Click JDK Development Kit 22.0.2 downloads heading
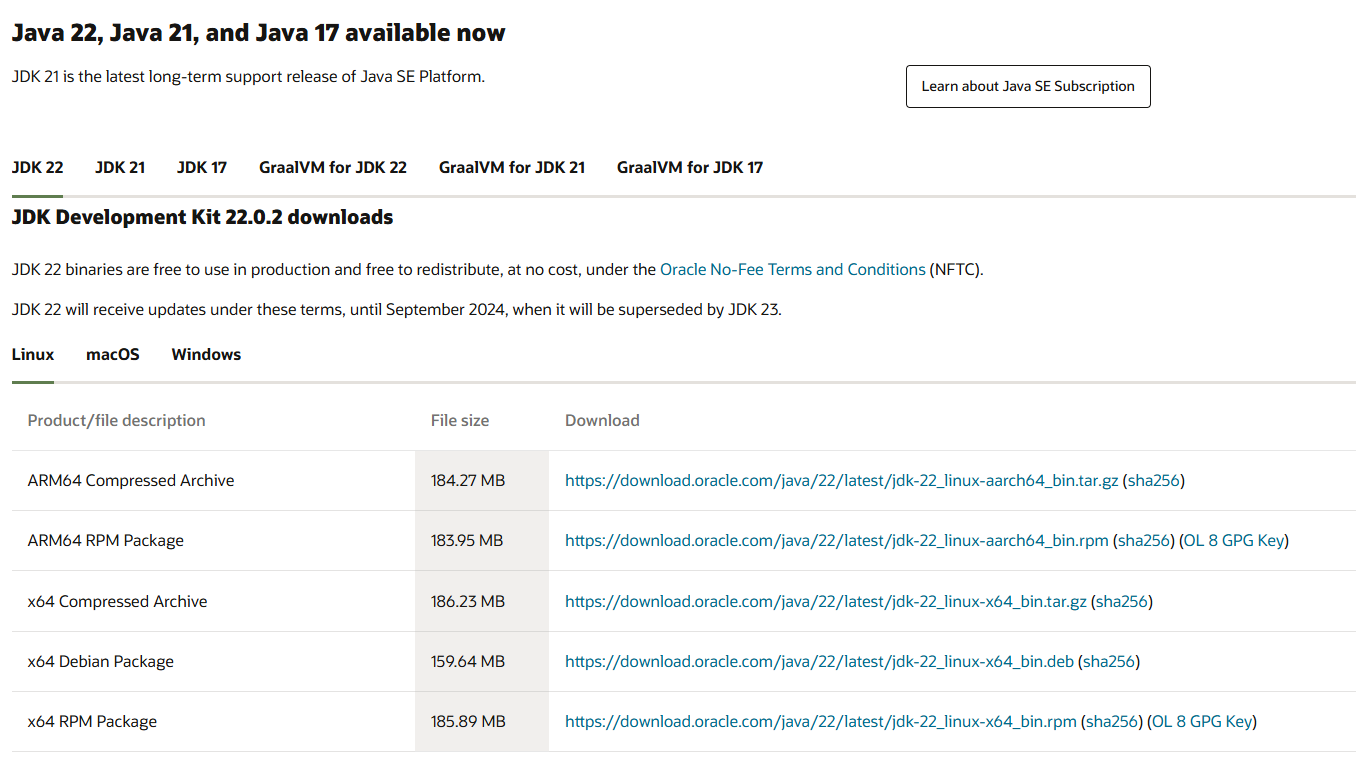1369x764 pixels. 202,217
